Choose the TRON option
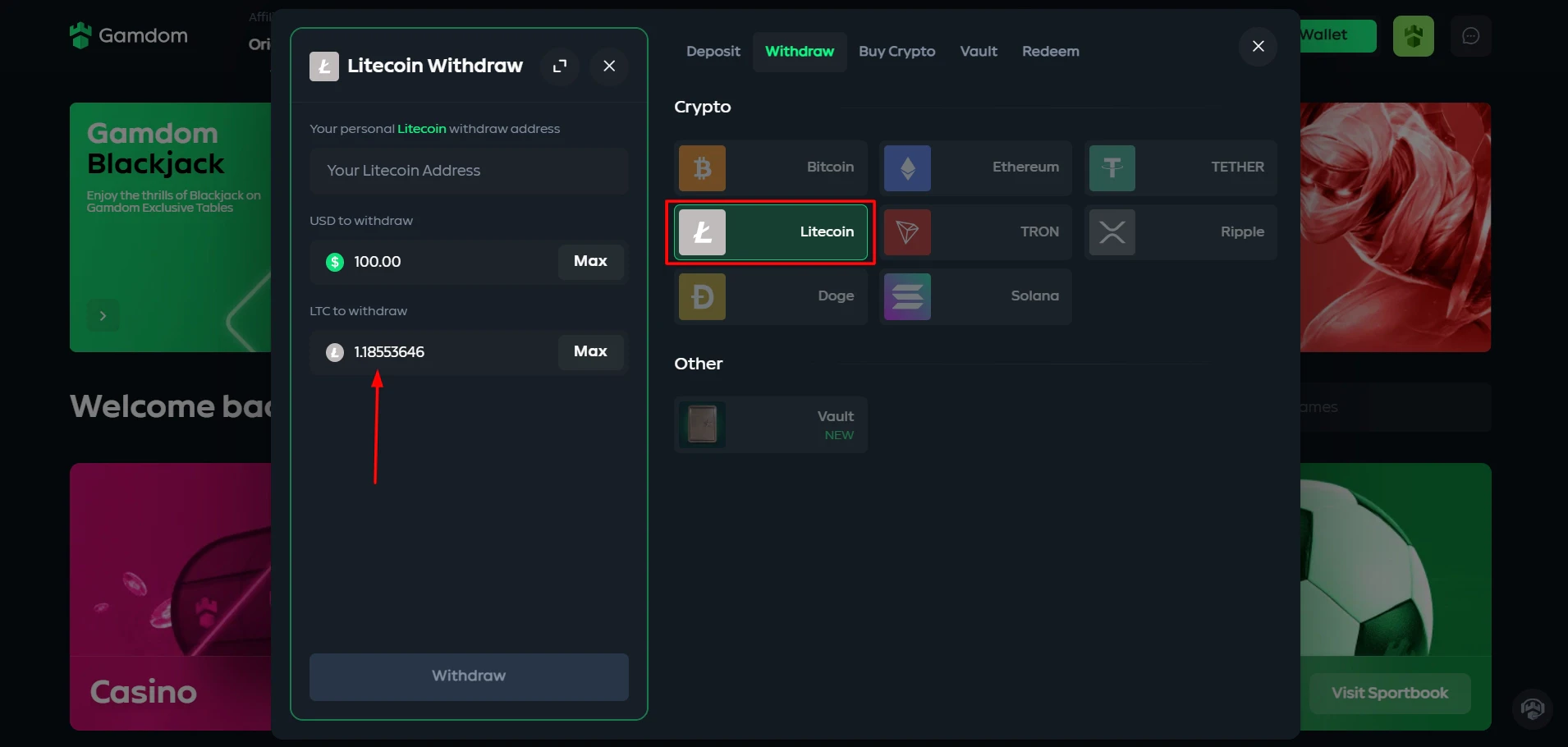The image size is (1568, 747). click(975, 232)
